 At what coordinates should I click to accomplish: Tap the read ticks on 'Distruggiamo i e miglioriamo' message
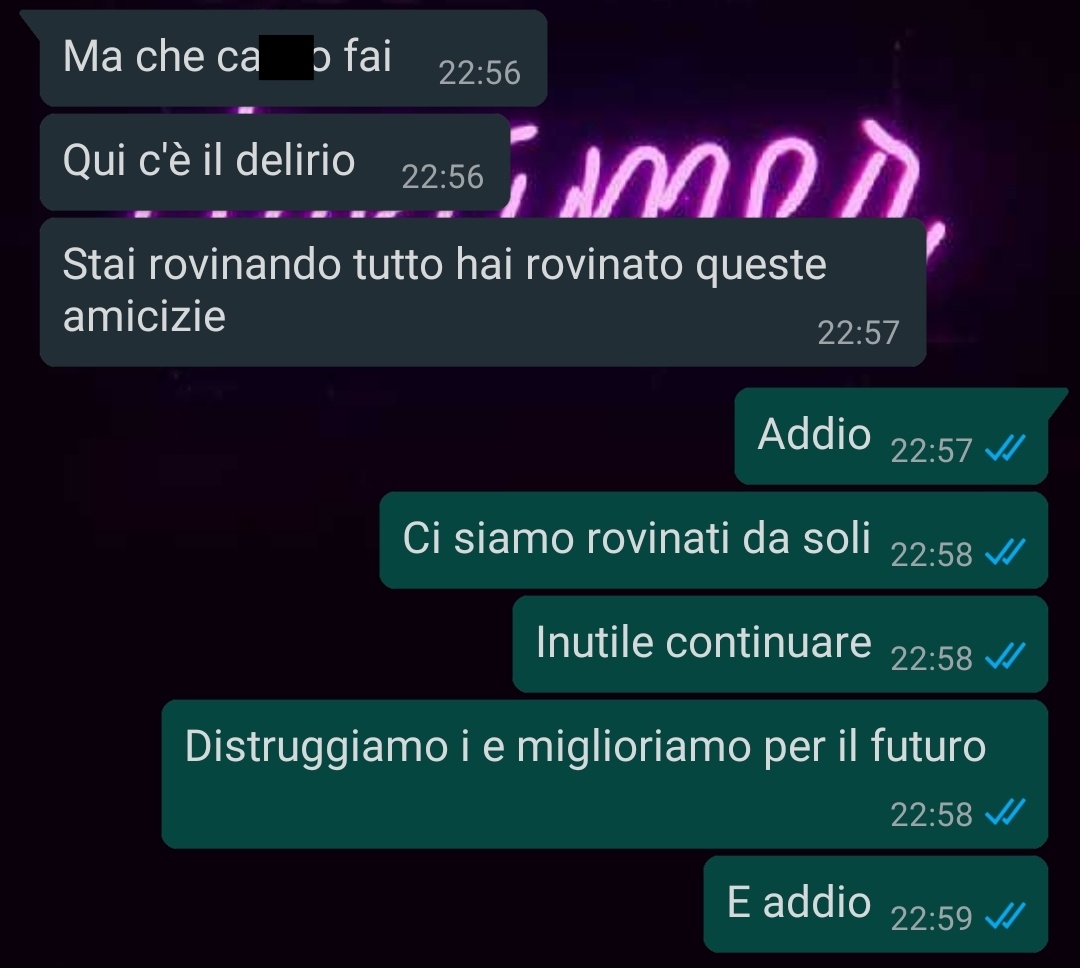1005,812
